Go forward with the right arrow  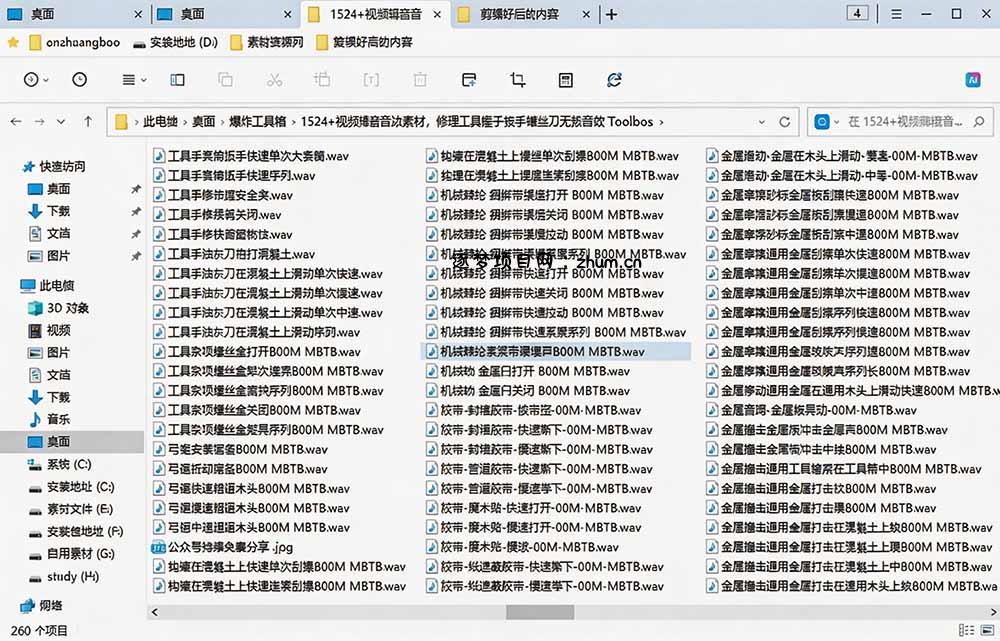tap(40, 121)
